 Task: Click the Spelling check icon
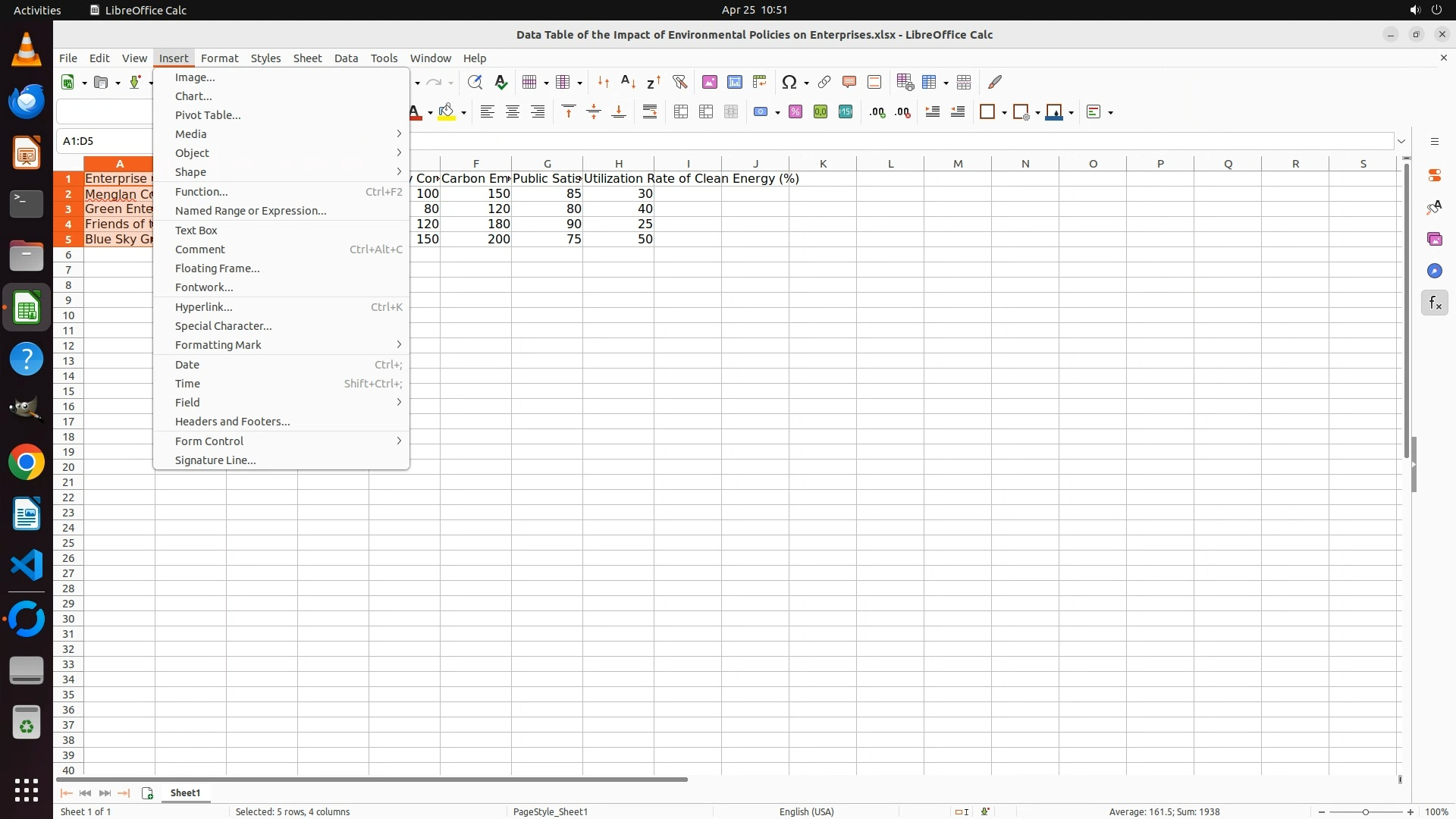(x=500, y=82)
